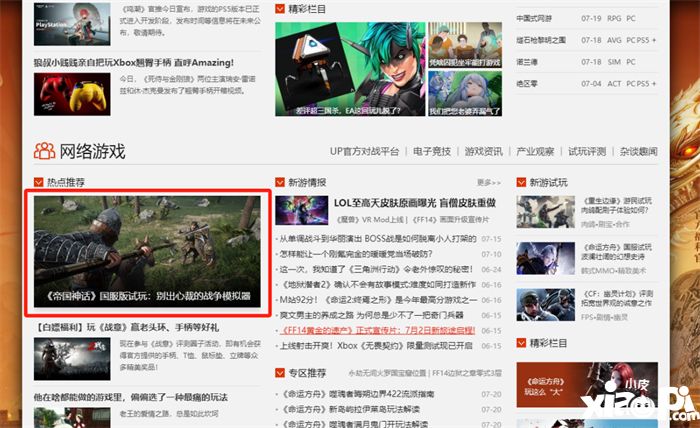Image resolution: width=700 pixels, height=428 pixels.
Task: Open the LOL skin thumbnail in 新游情报
Action: tap(302, 210)
